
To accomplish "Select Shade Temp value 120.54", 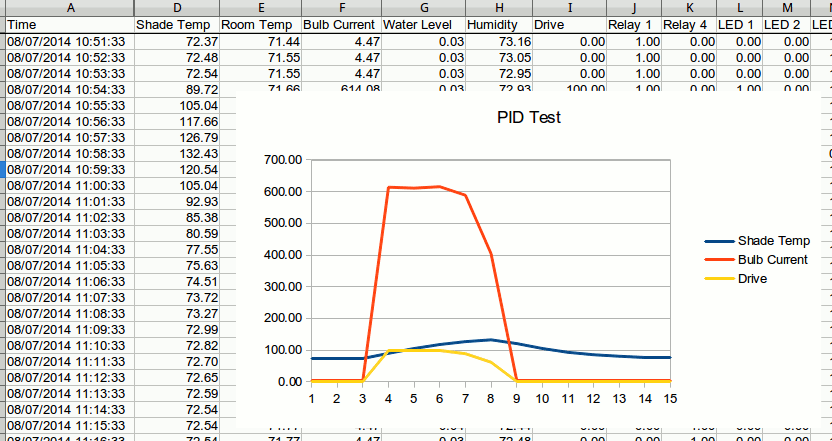I will coord(177,170).
